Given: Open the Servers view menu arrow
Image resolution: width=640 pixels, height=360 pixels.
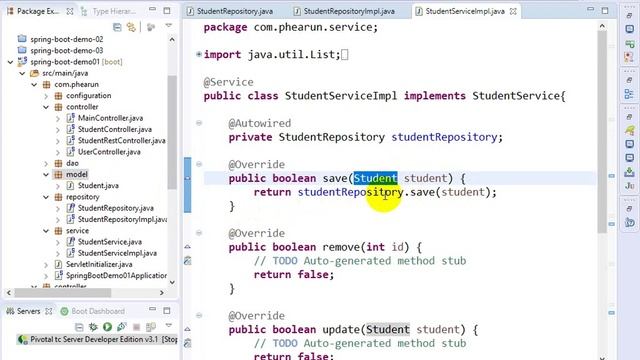Looking at the screenshot, I should click(x=169, y=326).
